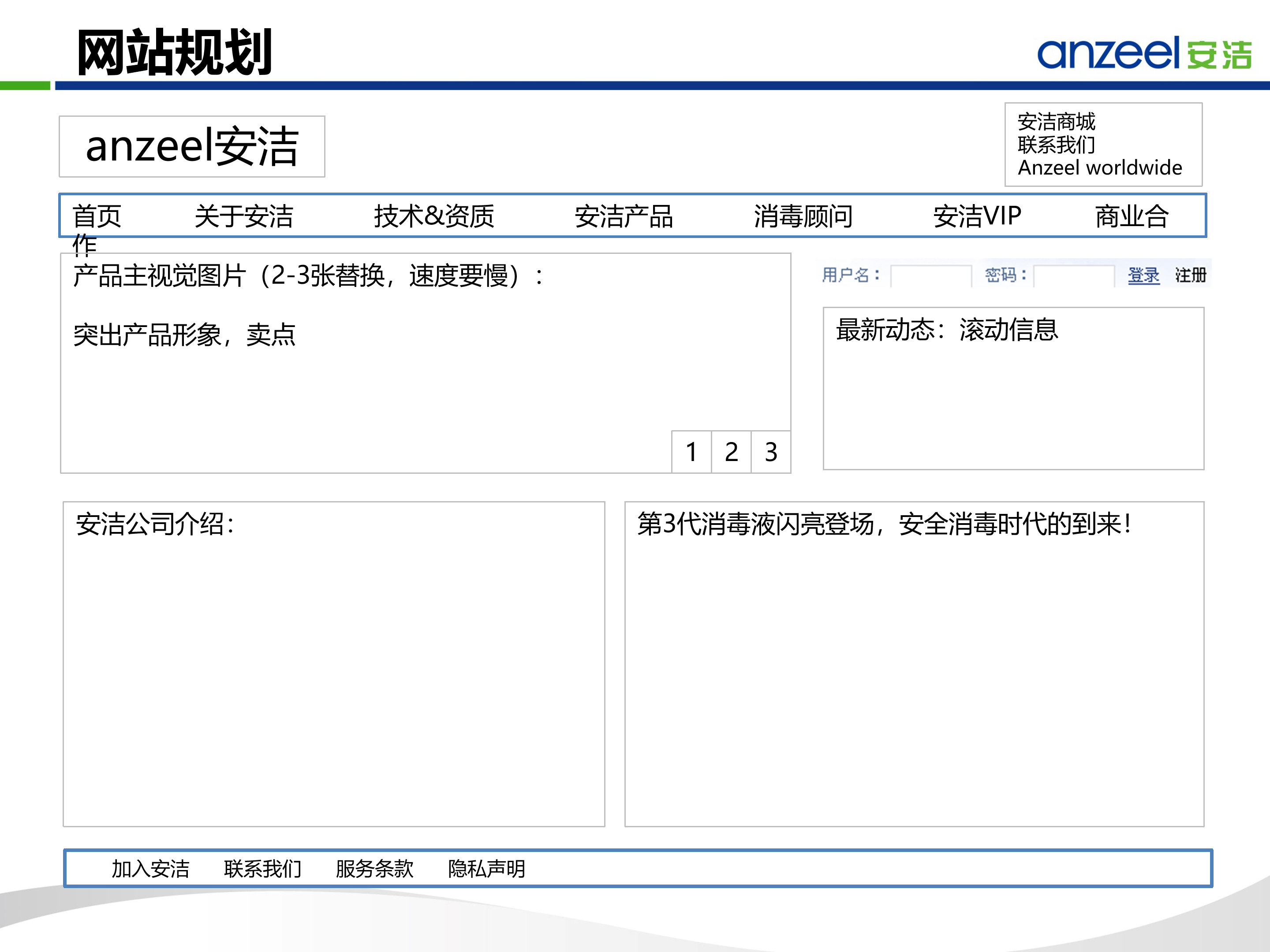Open the 消毒顾问 navigation menu
Viewport: 1270px width, 952px height.
[x=804, y=216]
